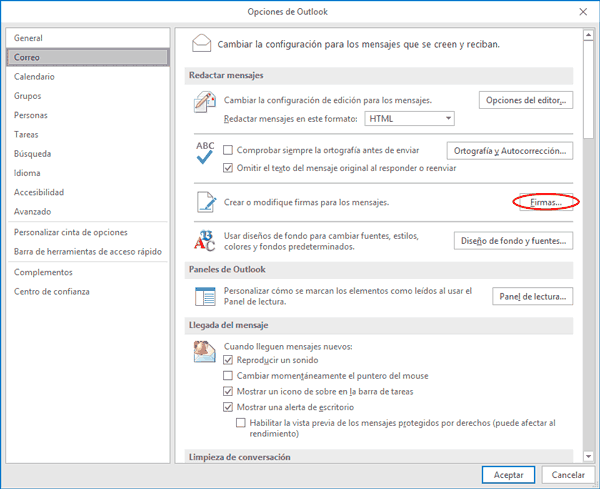This screenshot has width=600, height=489.
Task: Click the signature document pen icon
Action: (x=206, y=202)
